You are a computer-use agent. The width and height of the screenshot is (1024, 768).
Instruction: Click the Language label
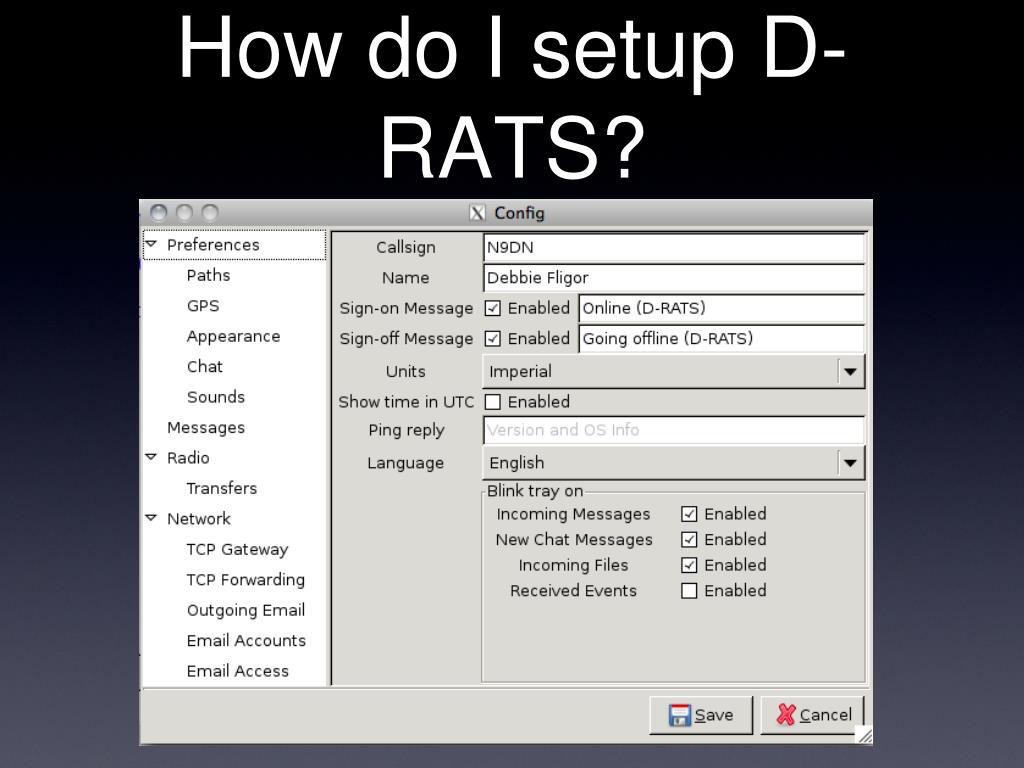pyautogui.click(x=406, y=463)
